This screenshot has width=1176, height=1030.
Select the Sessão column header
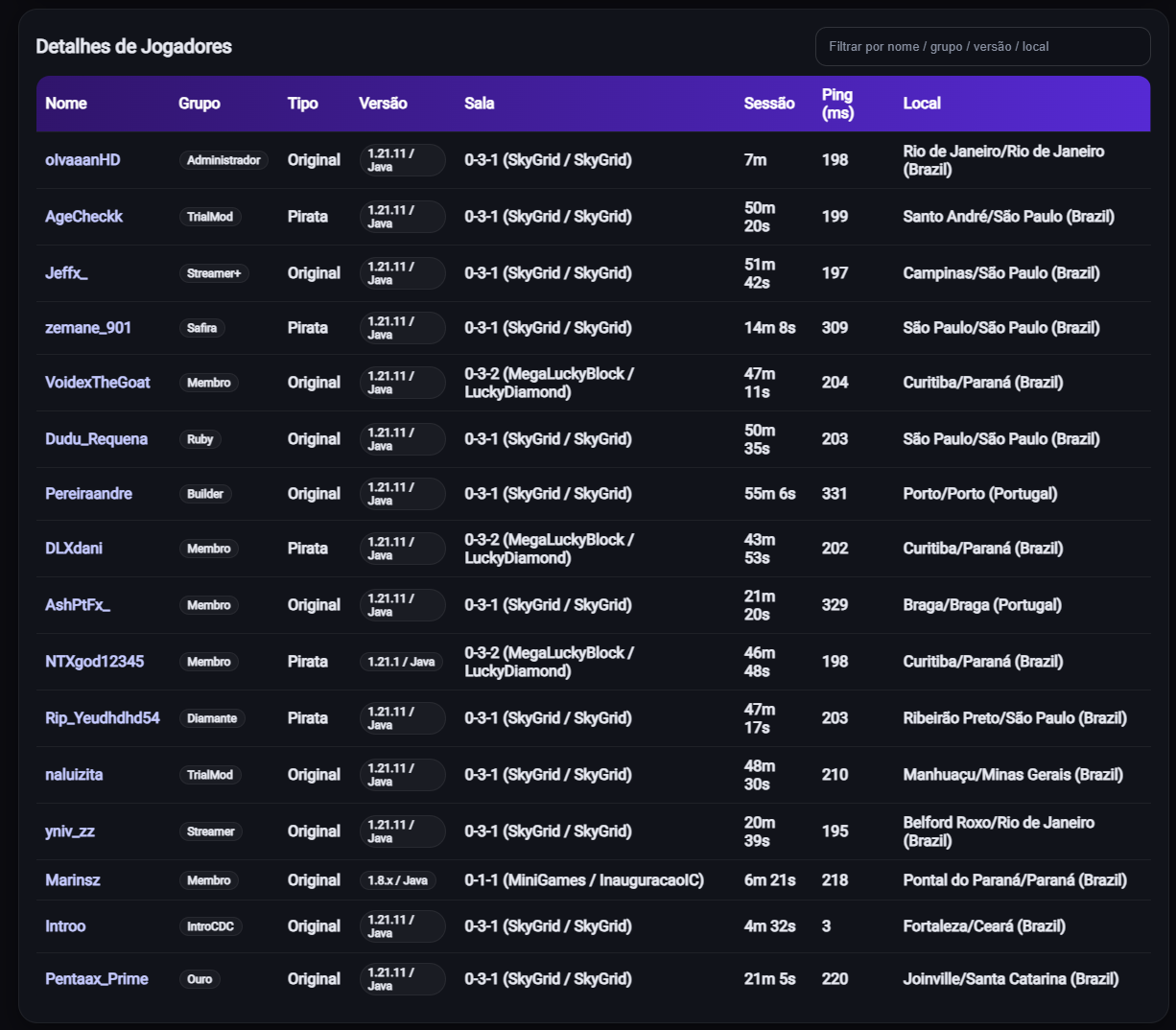(768, 104)
